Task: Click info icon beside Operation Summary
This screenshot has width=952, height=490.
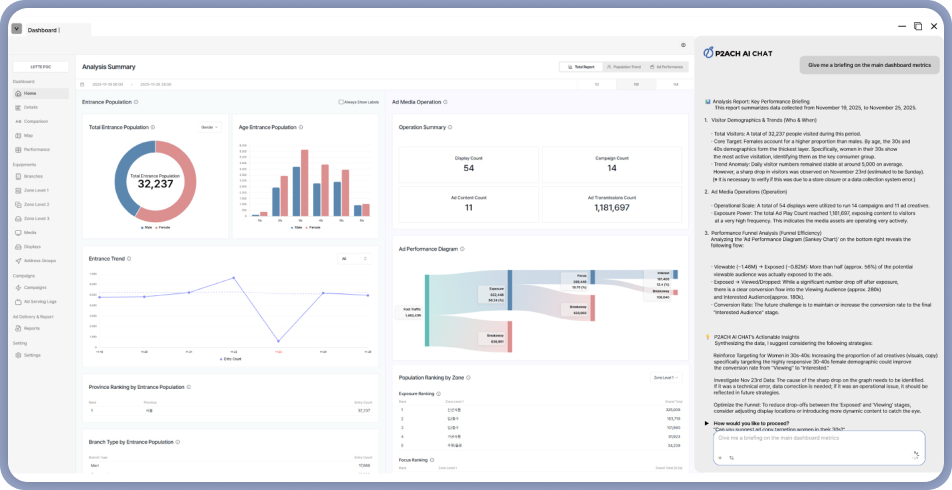Action: click(451, 128)
